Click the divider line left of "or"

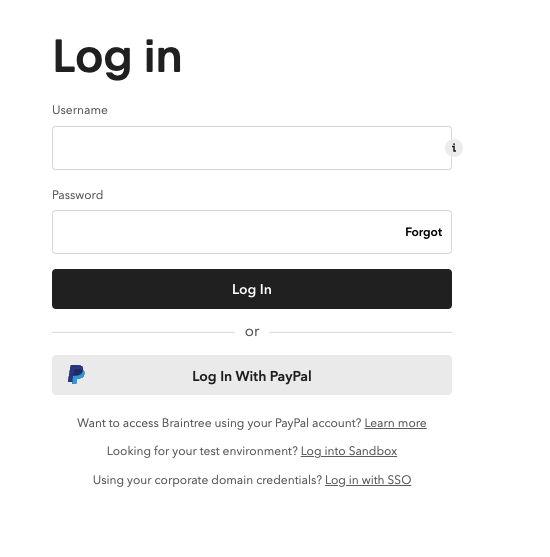coord(144,332)
